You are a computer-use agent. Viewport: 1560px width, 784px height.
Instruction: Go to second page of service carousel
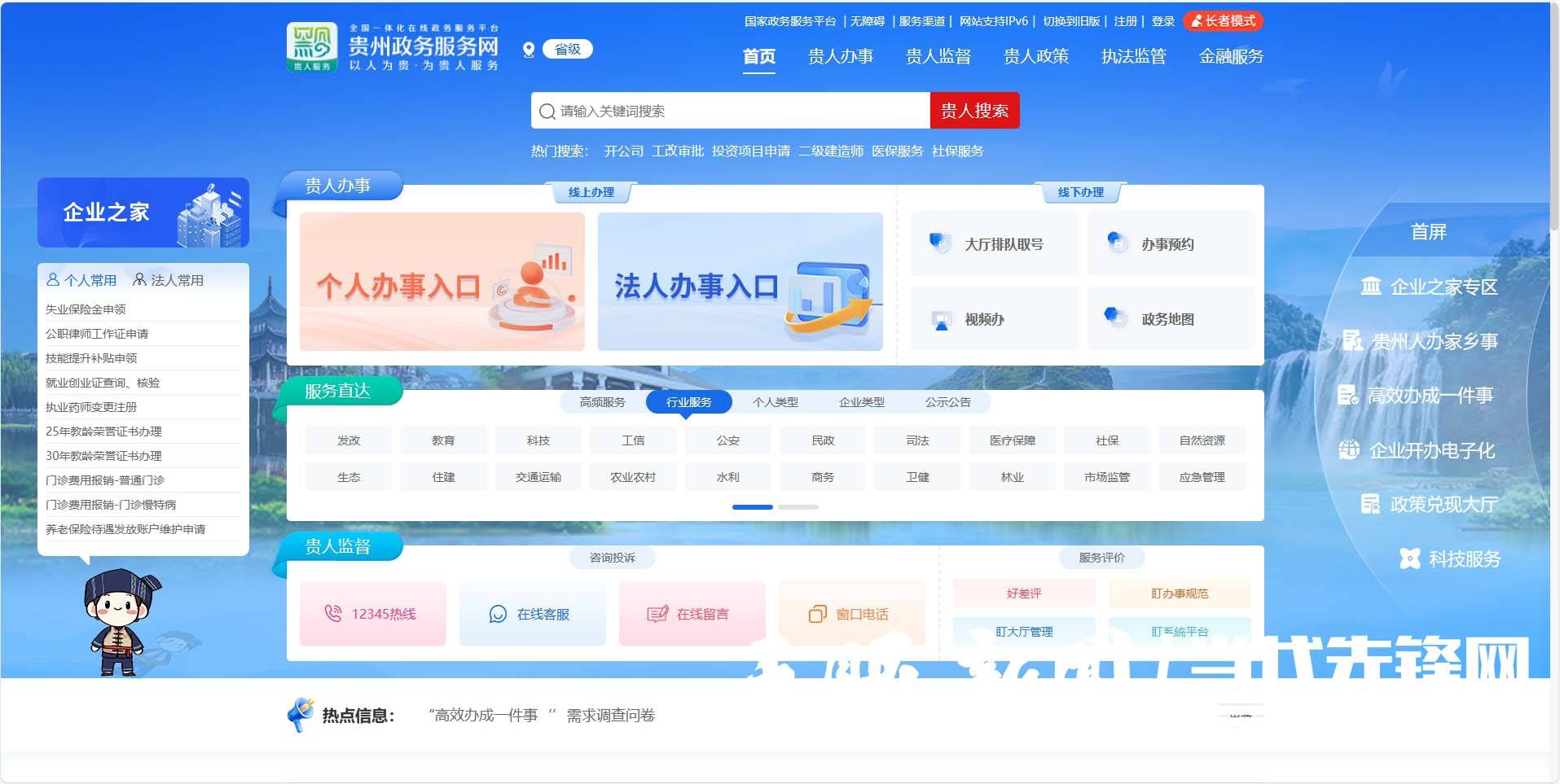click(798, 507)
